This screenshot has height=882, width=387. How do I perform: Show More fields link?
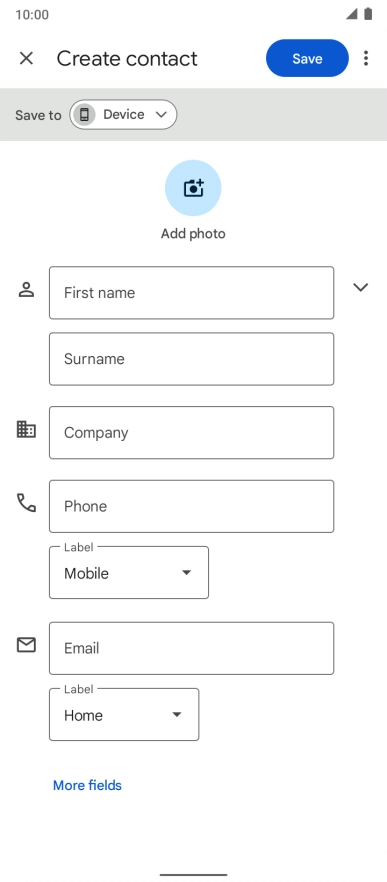[87, 785]
